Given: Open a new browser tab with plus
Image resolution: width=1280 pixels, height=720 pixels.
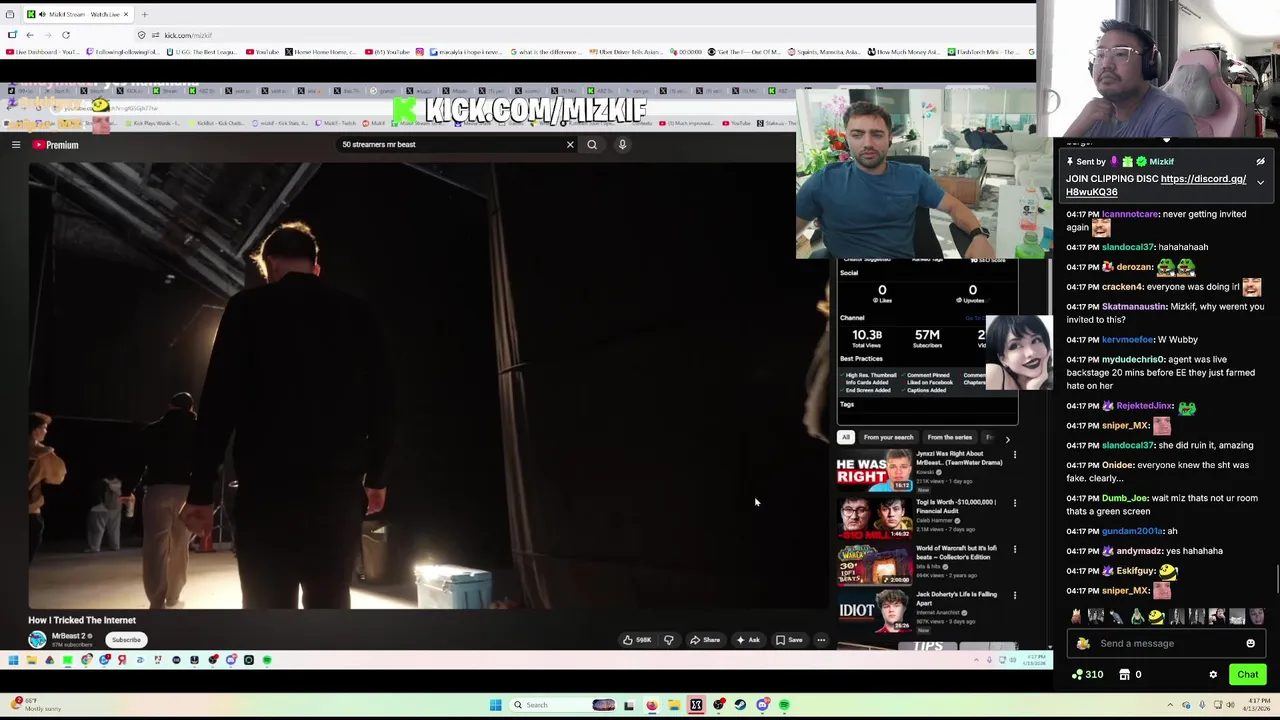Looking at the screenshot, I should 144,14.
